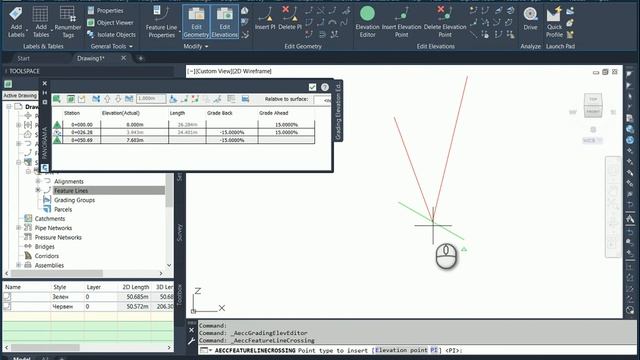The image size is (640, 360).
Task: Select Catchments tree item
Action: coord(49,219)
